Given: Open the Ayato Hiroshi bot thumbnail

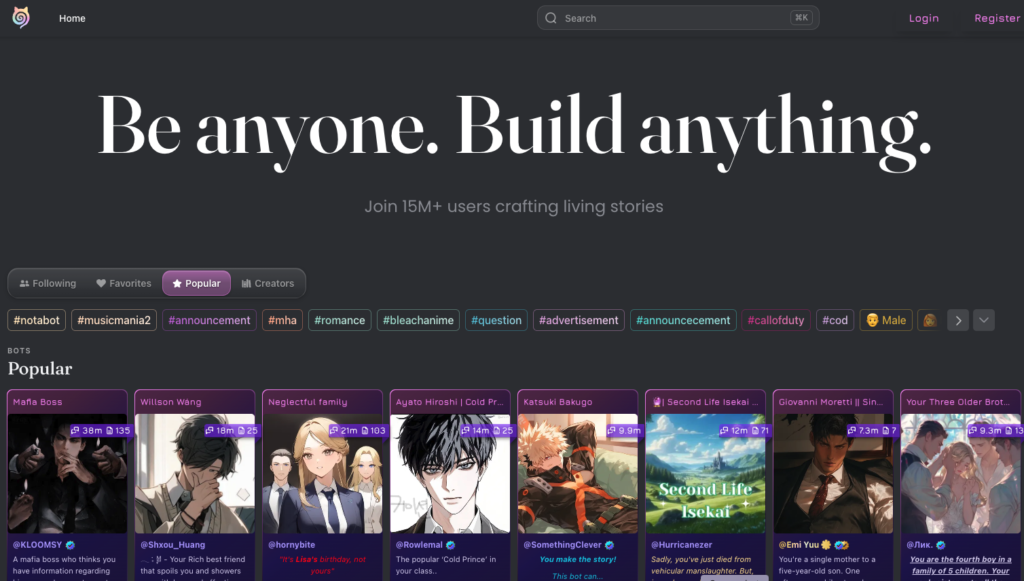Looking at the screenshot, I should [450, 473].
